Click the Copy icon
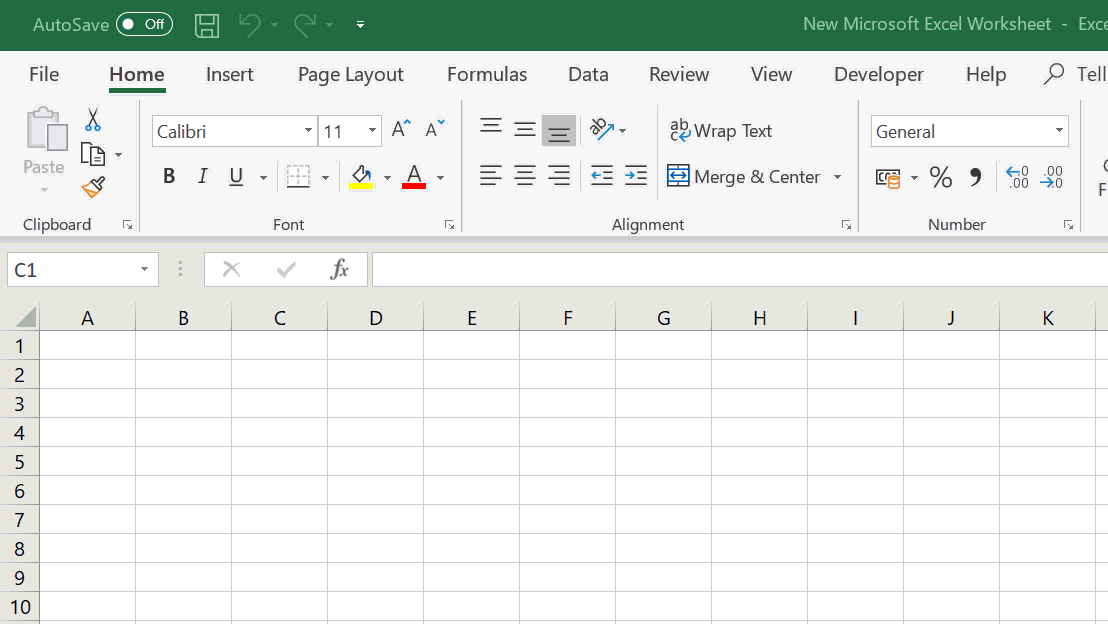 [92, 152]
